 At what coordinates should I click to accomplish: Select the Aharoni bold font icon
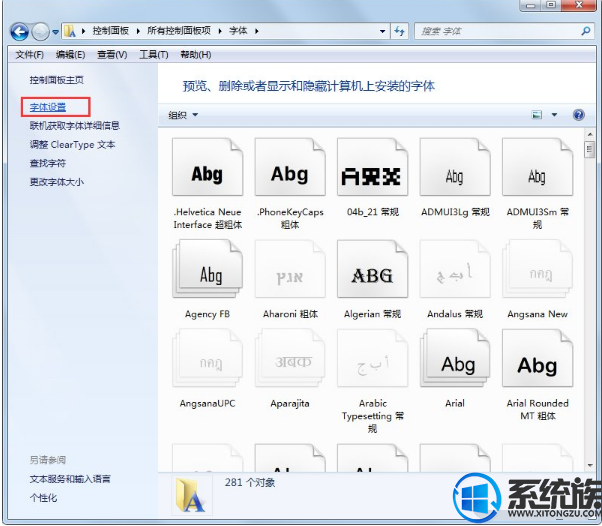(290, 269)
